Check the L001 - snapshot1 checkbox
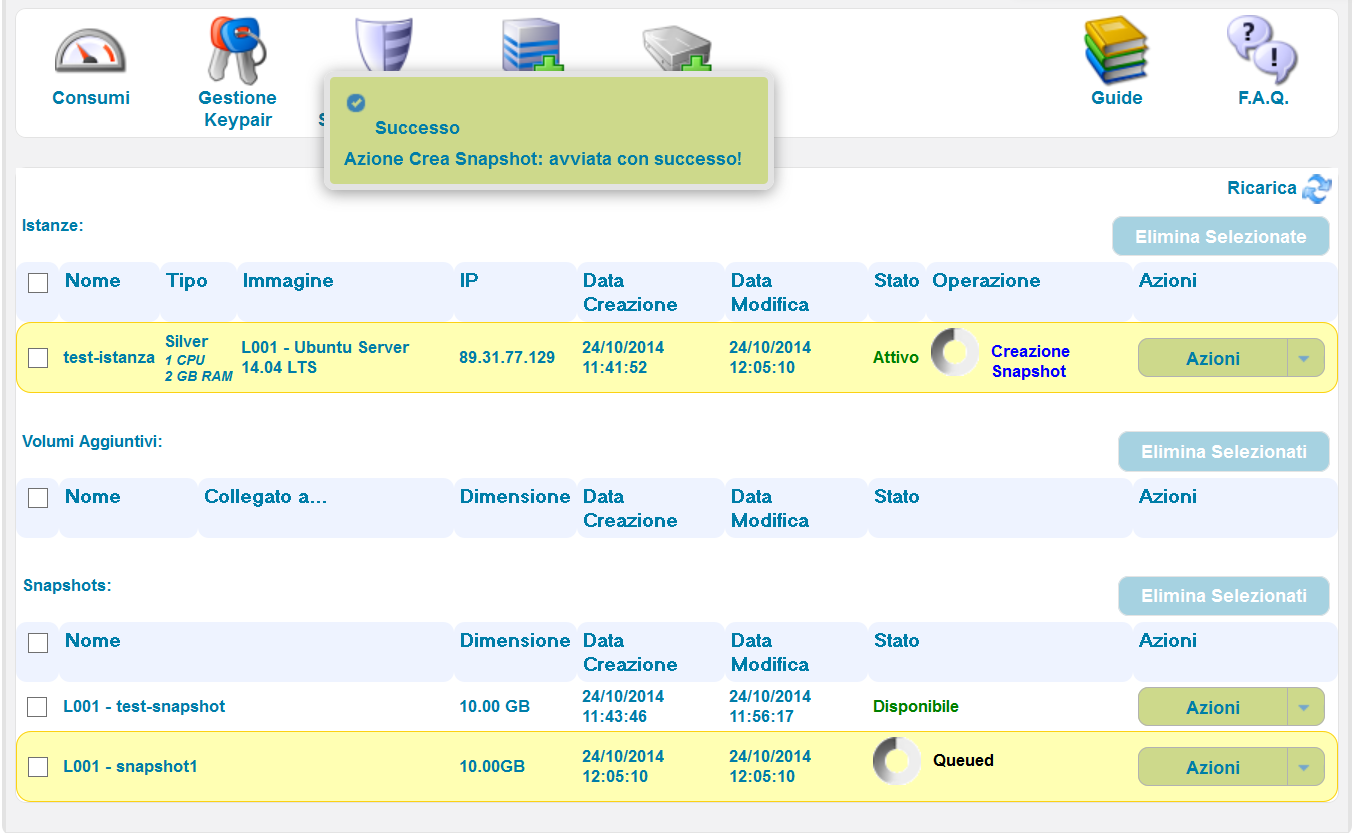 (38, 767)
